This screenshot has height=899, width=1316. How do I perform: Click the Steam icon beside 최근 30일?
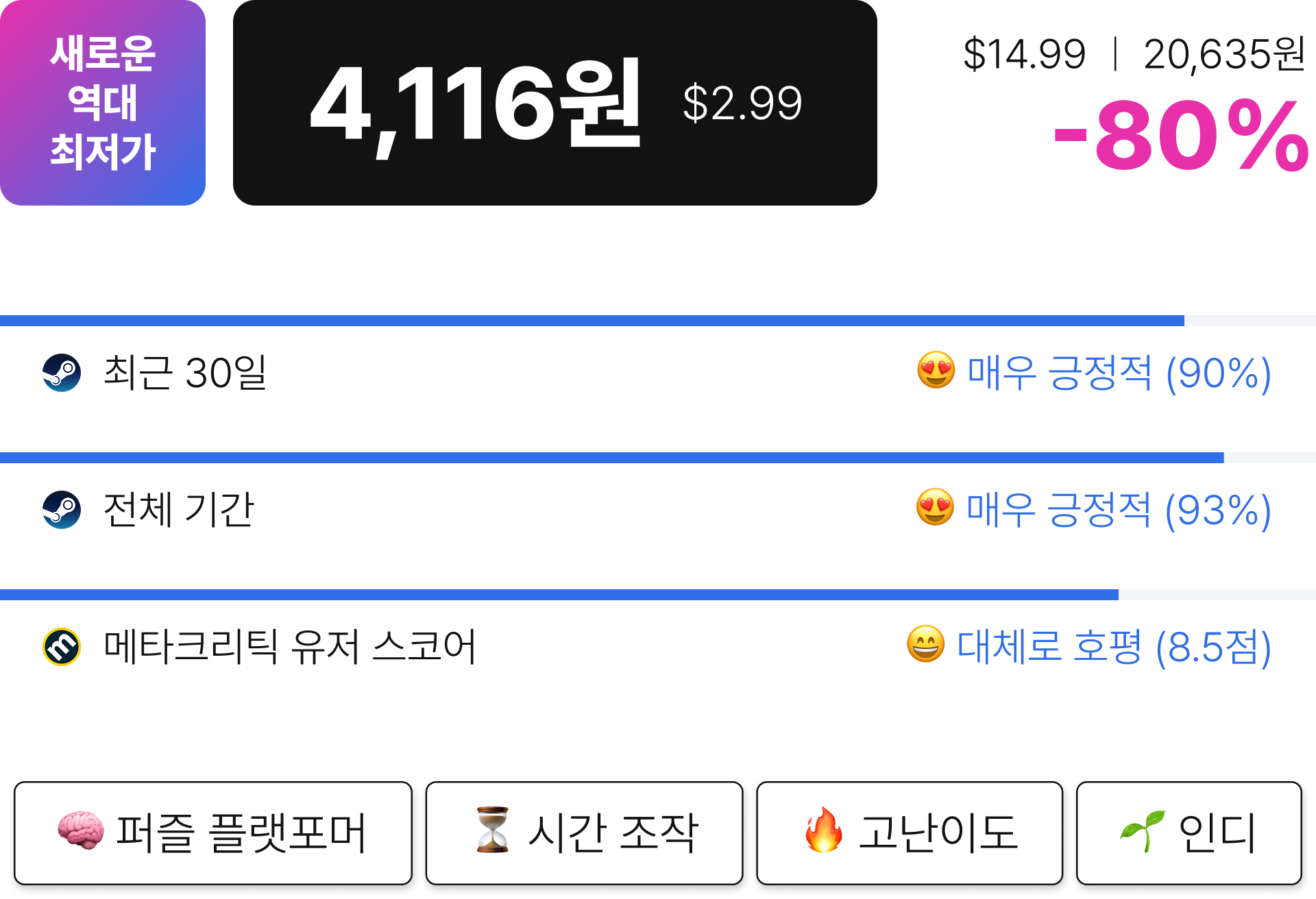[62, 373]
